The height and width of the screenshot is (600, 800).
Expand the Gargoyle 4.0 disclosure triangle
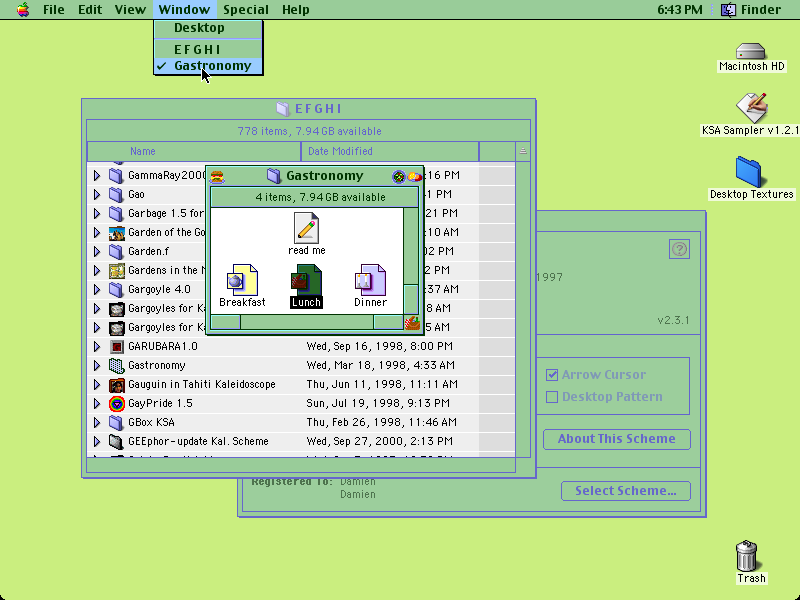pos(97,289)
